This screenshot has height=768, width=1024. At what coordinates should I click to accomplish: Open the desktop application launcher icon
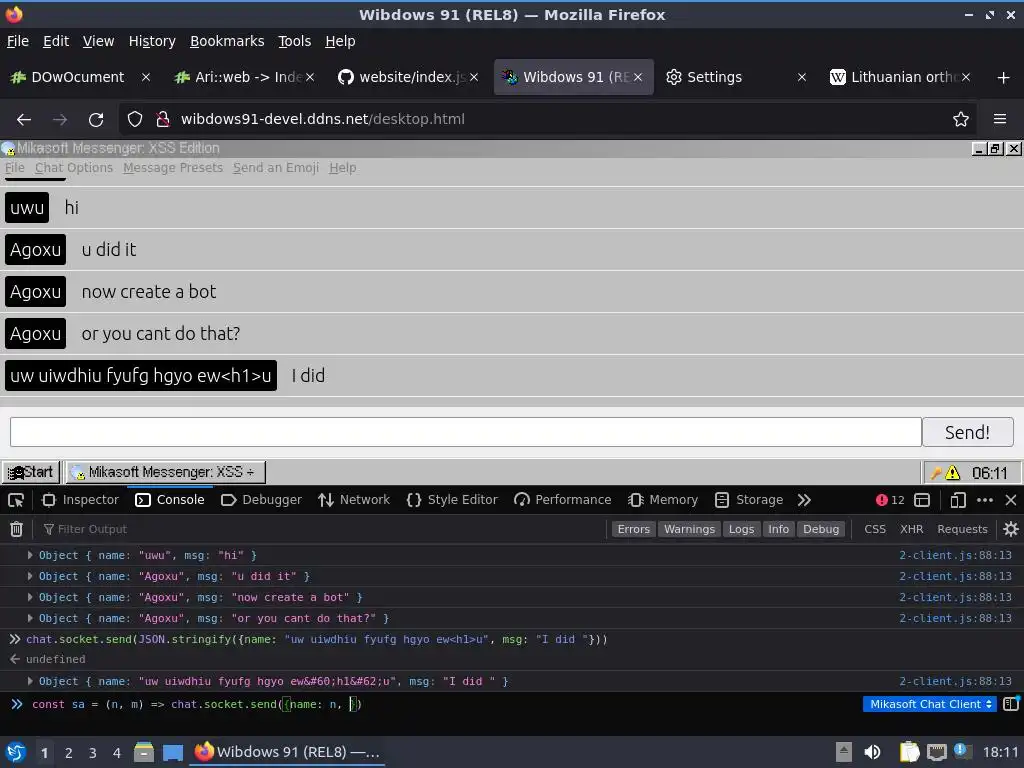coord(16,752)
